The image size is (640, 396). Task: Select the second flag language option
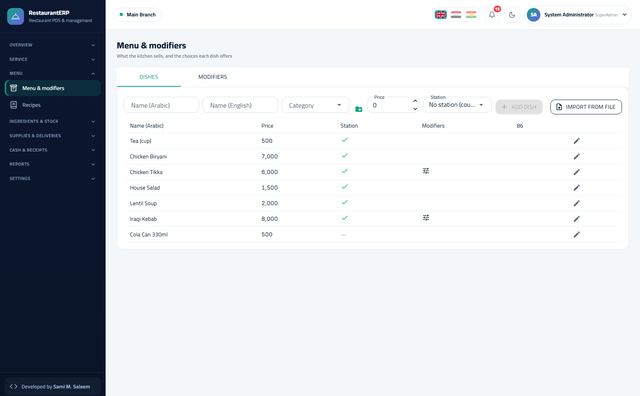click(456, 15)
